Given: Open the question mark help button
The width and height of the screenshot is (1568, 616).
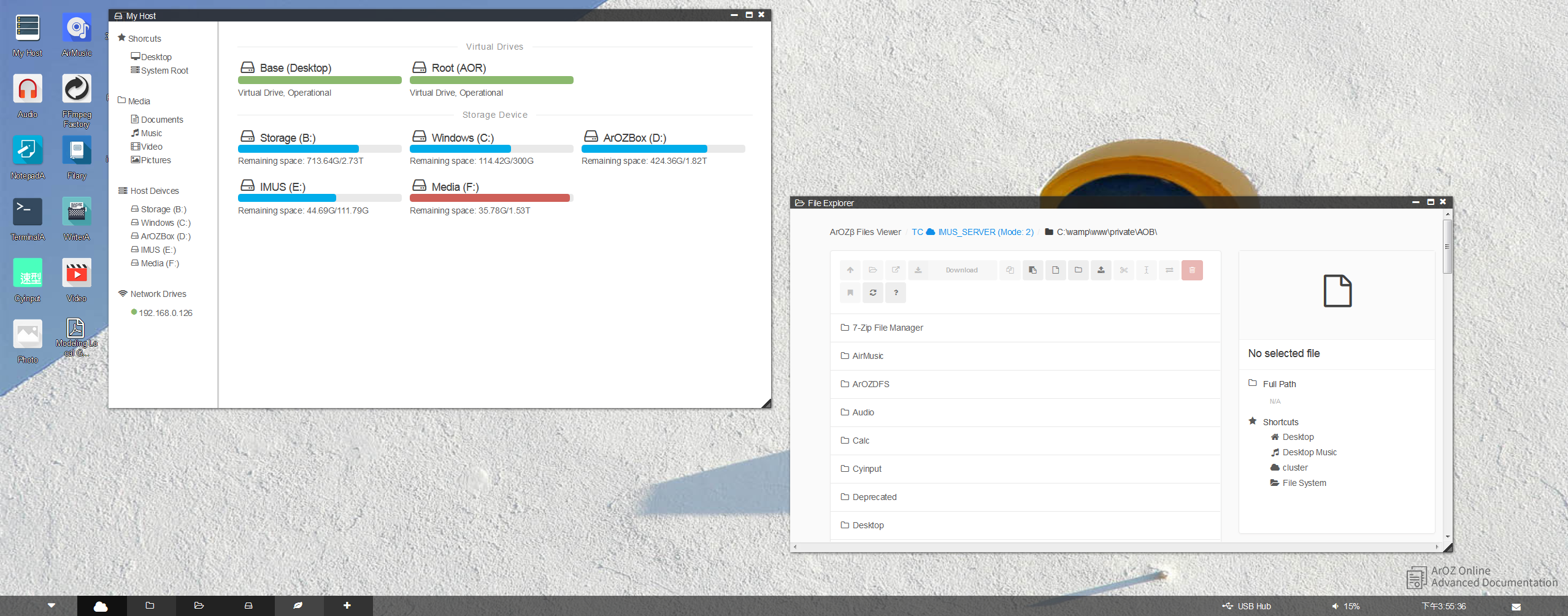Looking at the screenshot, I should tap(896, 293).
